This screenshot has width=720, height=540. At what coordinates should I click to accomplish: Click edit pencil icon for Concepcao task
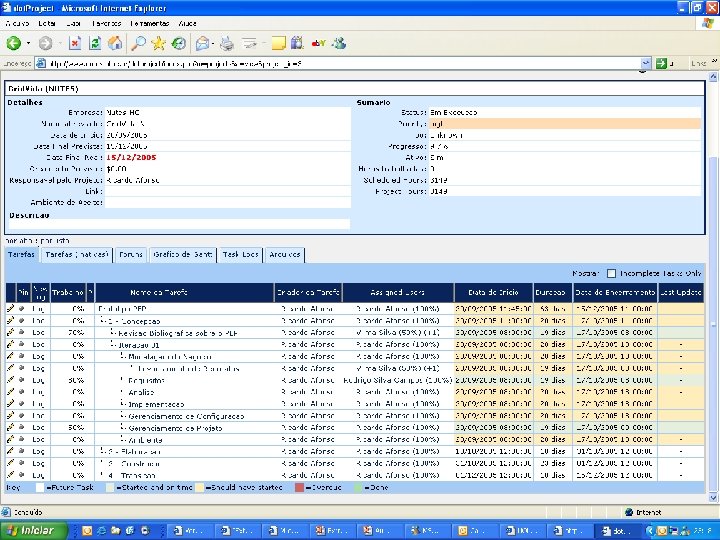pos(10,321)
